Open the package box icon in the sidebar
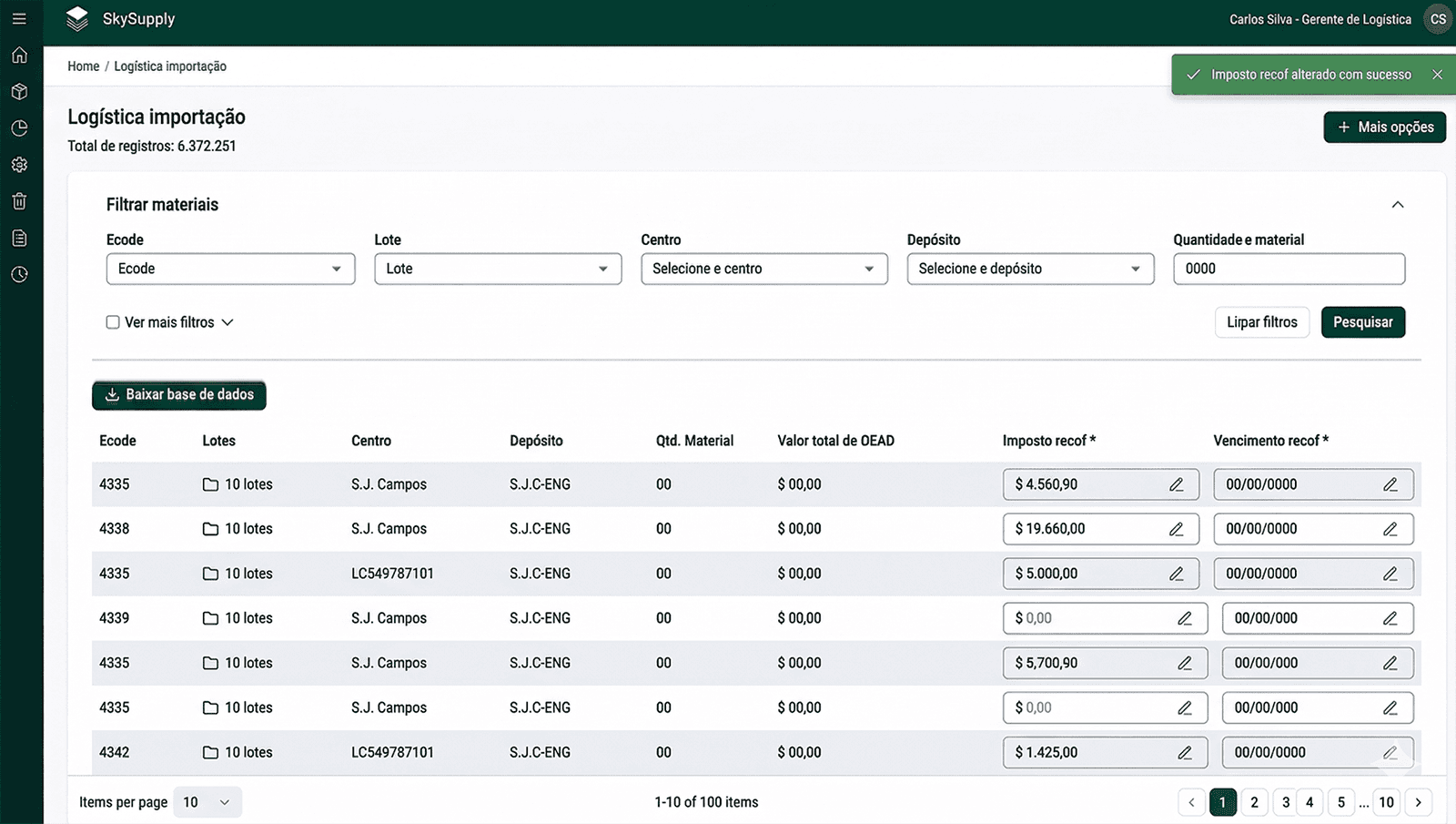 pyautogui.click(x=19, y=92)
